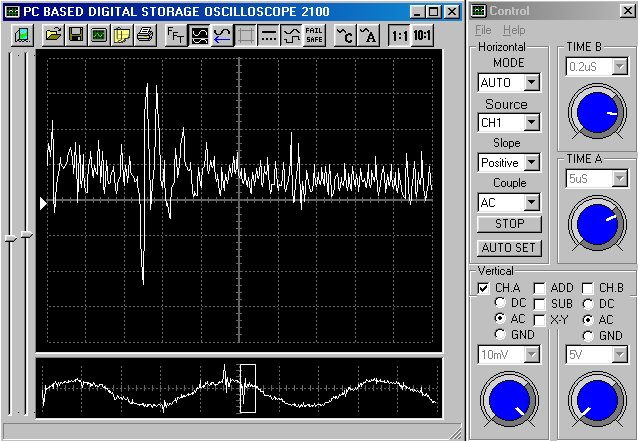Image resolution: width=638 pixels, height=441 pixels.
Task: Click the blue left-arrow toolbar icon
Action: (222, 35)
